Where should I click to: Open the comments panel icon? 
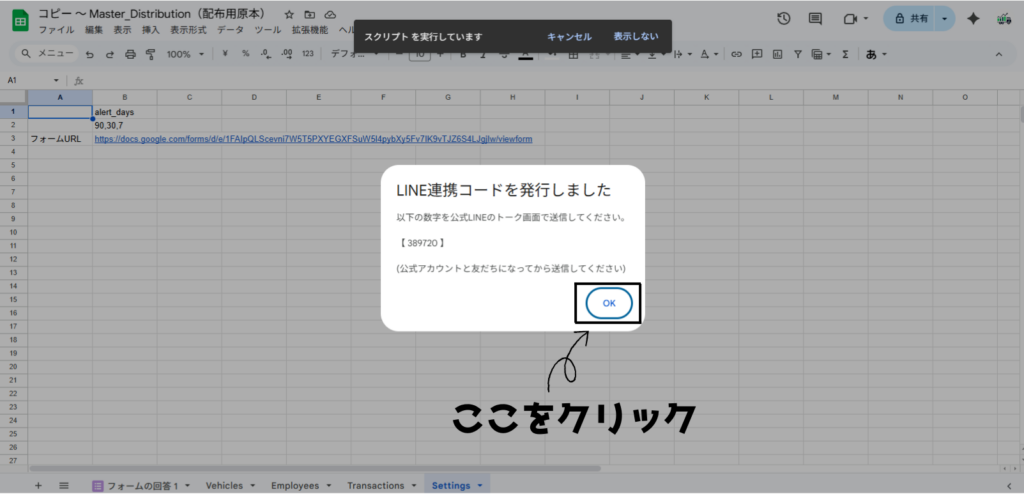[x=815, y=19]
